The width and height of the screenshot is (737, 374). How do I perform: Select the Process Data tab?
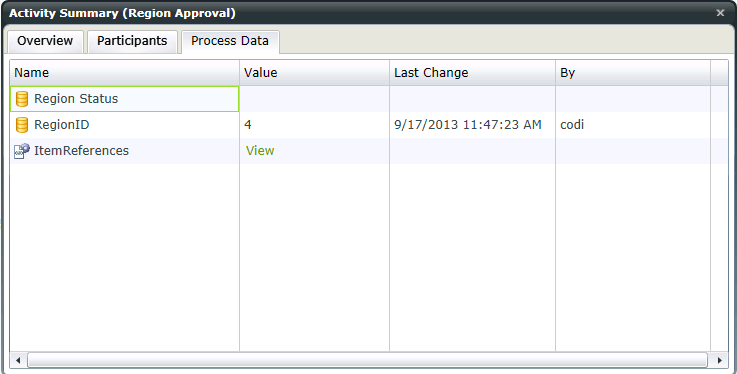[x=230, y=41]
